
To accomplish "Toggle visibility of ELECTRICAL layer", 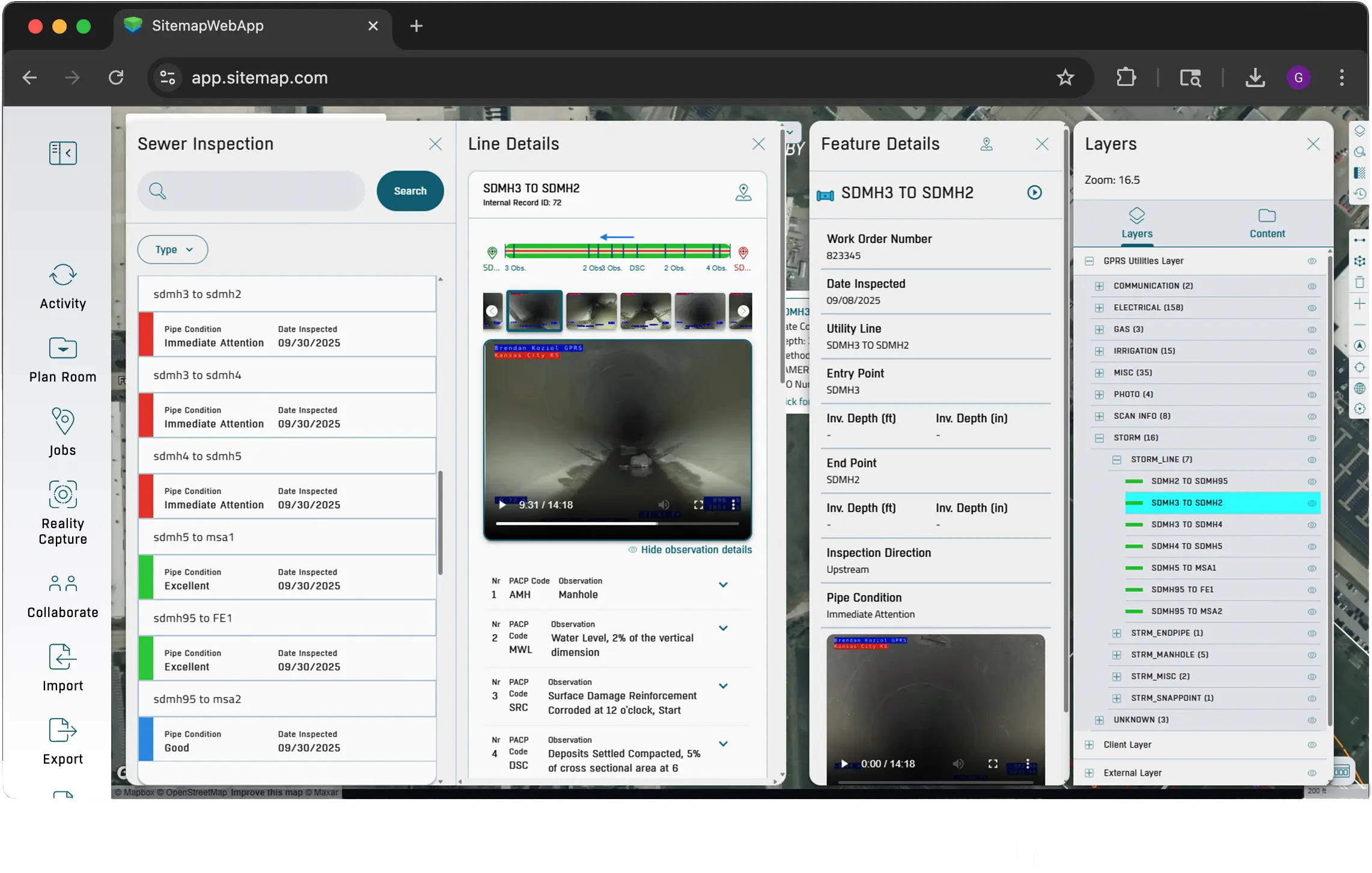I will [x=1312, y=308].
